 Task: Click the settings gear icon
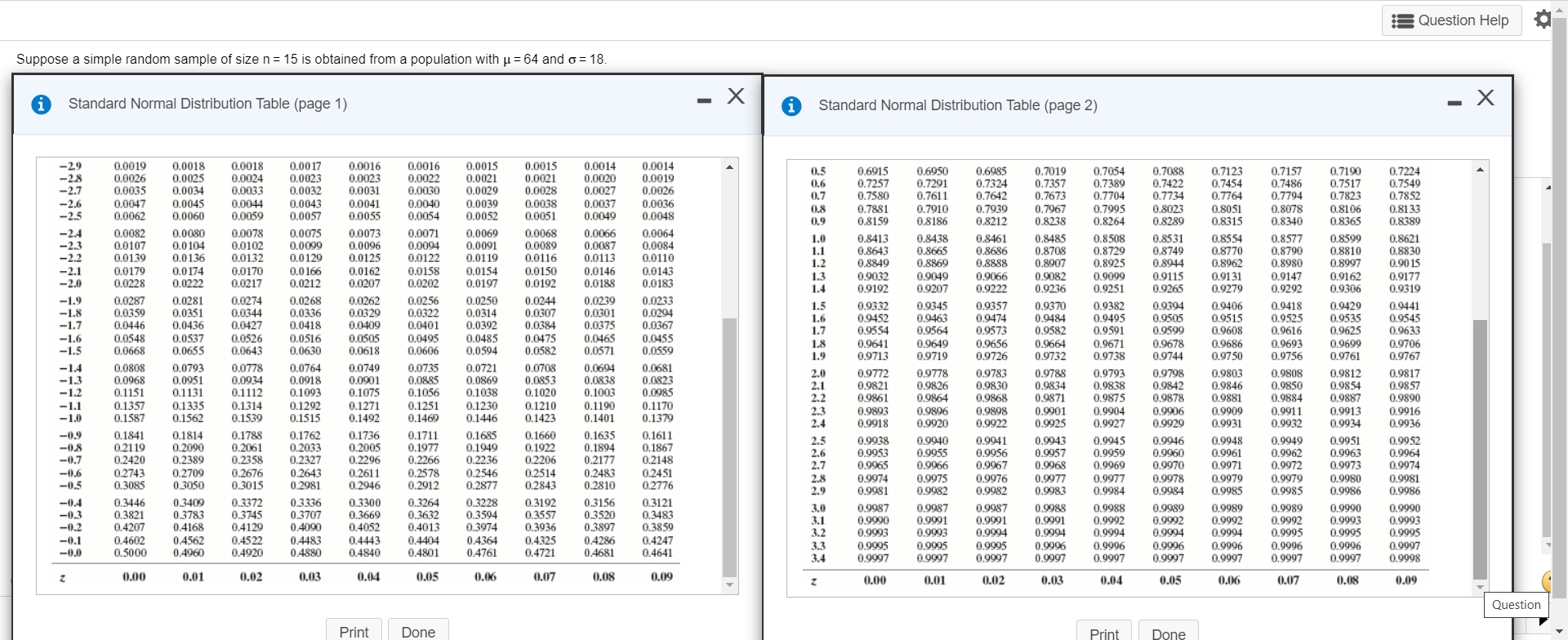point(1542,19)
